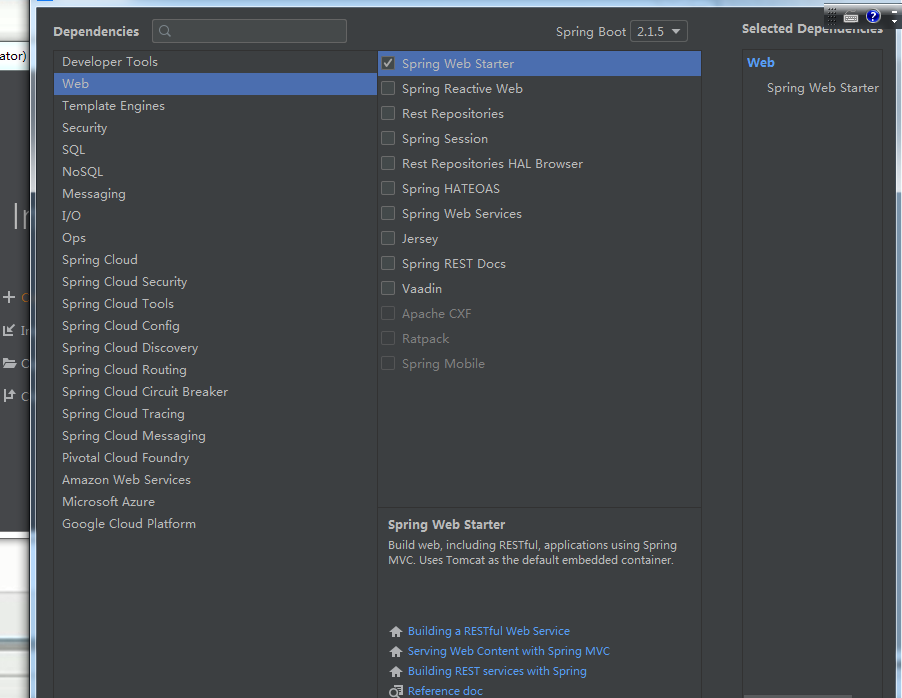Click the home icon beside Building a RESTful Web Service
Image resolution: width=902 pixels, height=698 pixels.
coord(396,632)
